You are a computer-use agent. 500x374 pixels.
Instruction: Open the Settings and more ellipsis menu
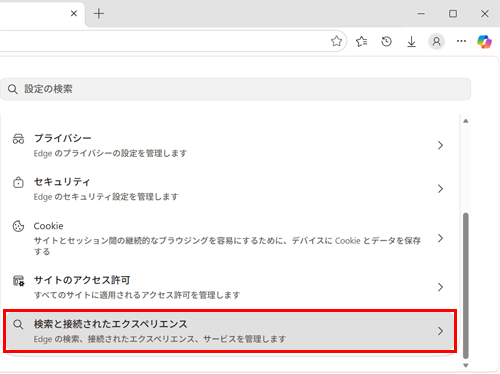[461, 41]
